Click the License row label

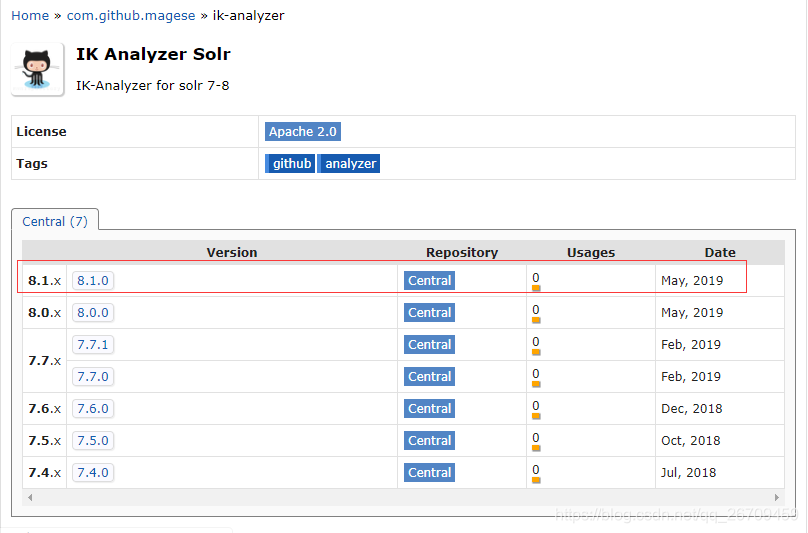41,131
